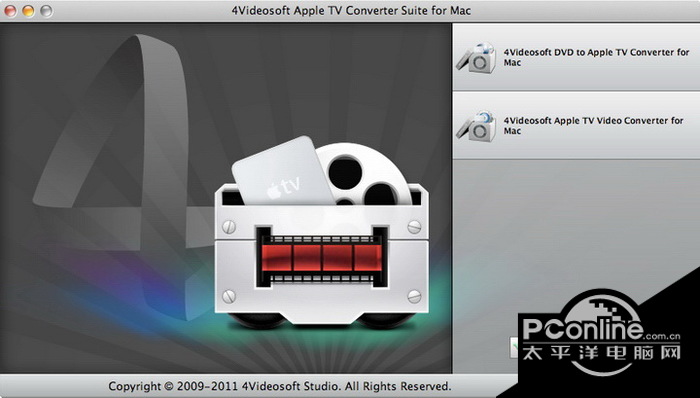Click the copyright 2009-2011 4Videosoft Studio text

pyautogui.click(x=279, y=386)
